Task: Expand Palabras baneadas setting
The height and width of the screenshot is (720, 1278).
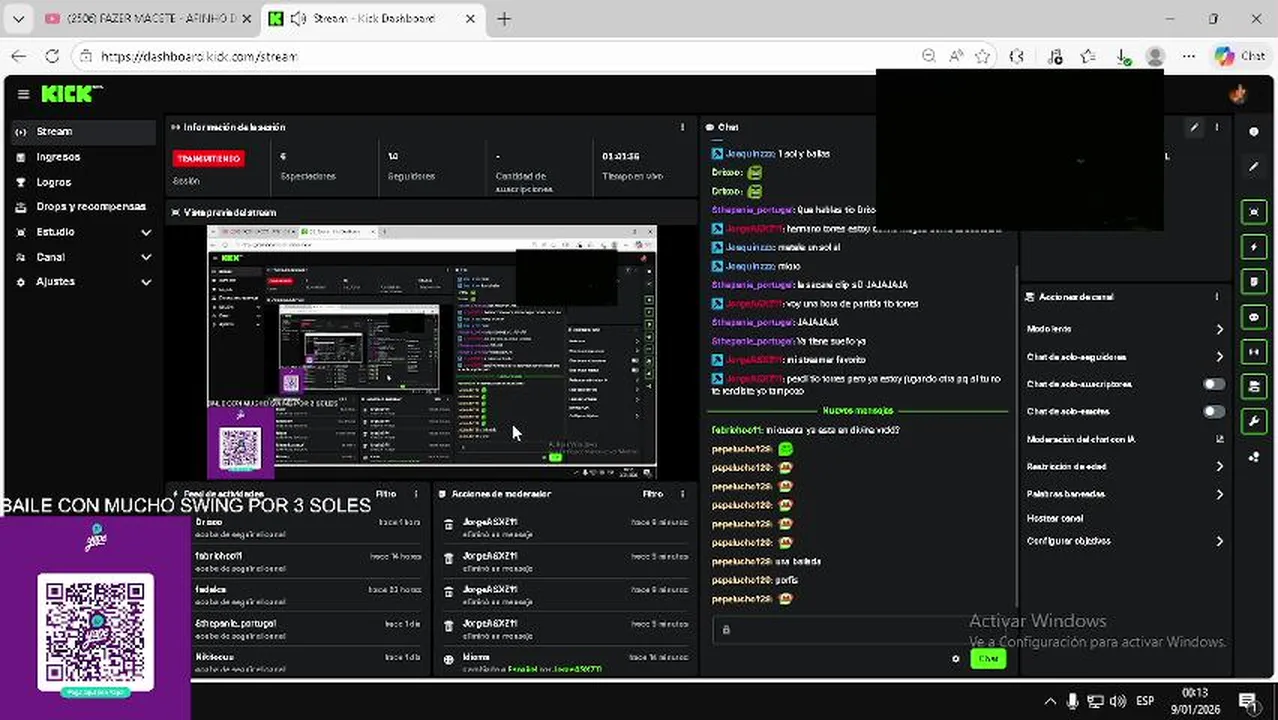Action: tap(1125, 494)
